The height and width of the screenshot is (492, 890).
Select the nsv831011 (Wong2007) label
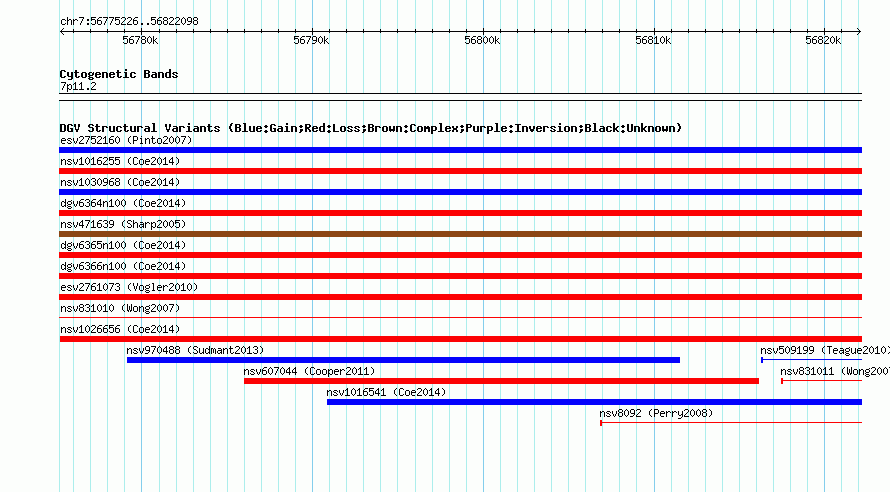point(835,371)
